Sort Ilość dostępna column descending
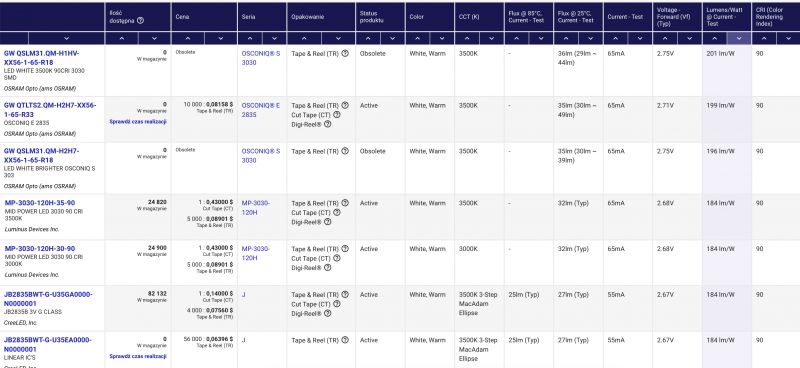800x368 pixels. (x=154, y=38)
